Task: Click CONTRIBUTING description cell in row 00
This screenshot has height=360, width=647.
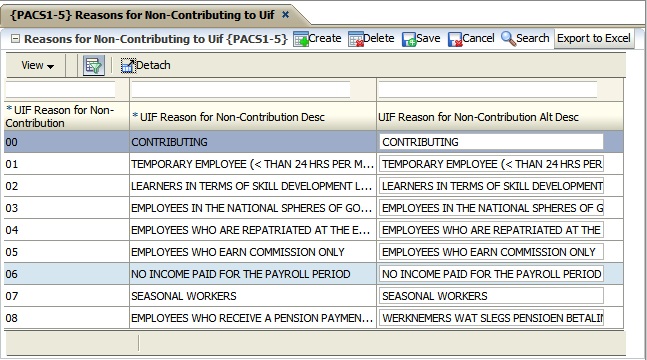Action: pos(253,142)
